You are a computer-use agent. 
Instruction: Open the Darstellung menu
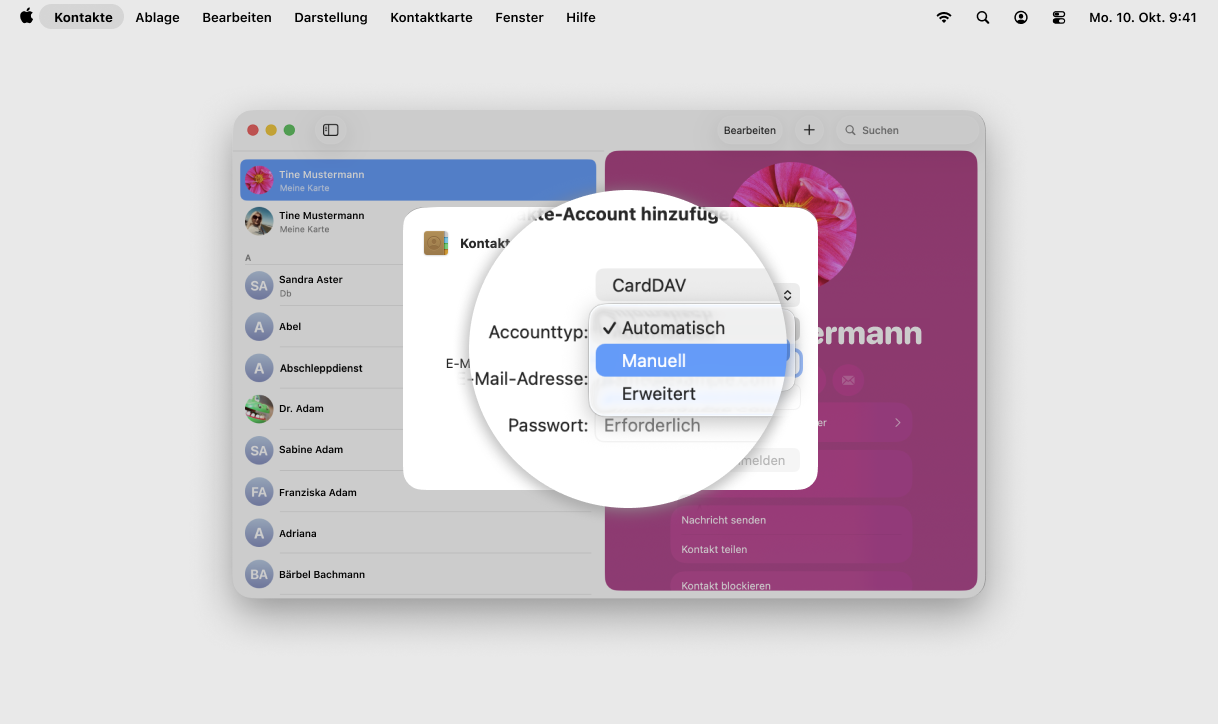click(330, 17)
